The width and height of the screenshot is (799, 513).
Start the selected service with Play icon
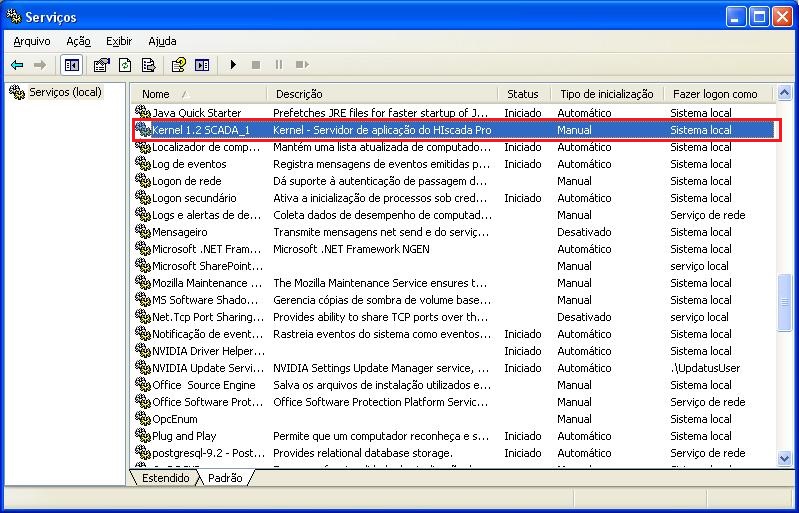(233, 65)
